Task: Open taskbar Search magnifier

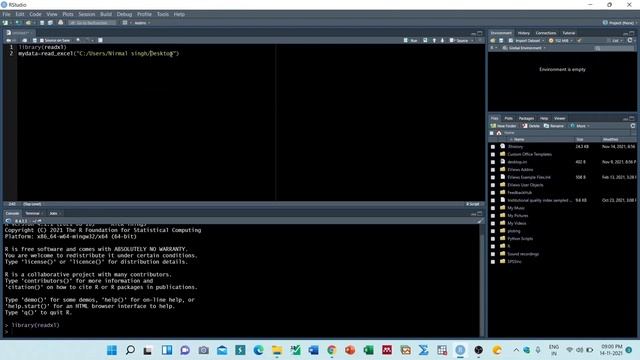Action: tap(130, 350)
